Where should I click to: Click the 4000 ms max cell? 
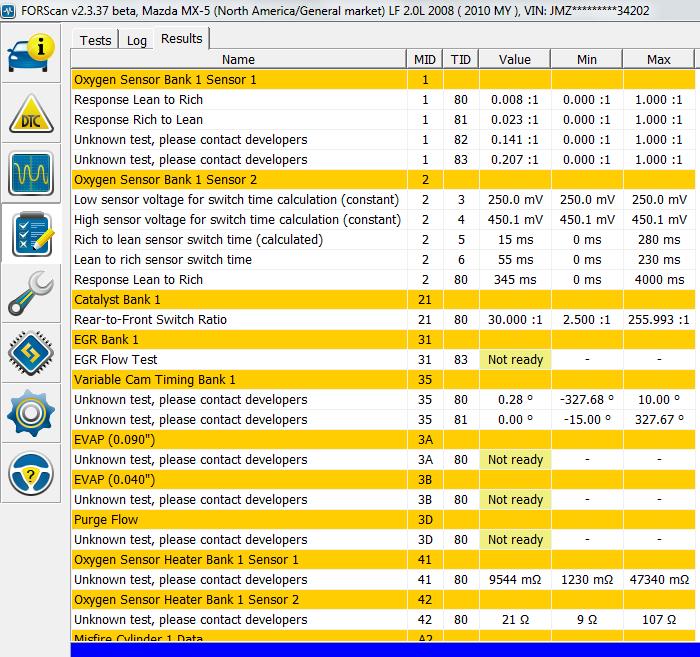pyautogui.click(x=659, y=280)
